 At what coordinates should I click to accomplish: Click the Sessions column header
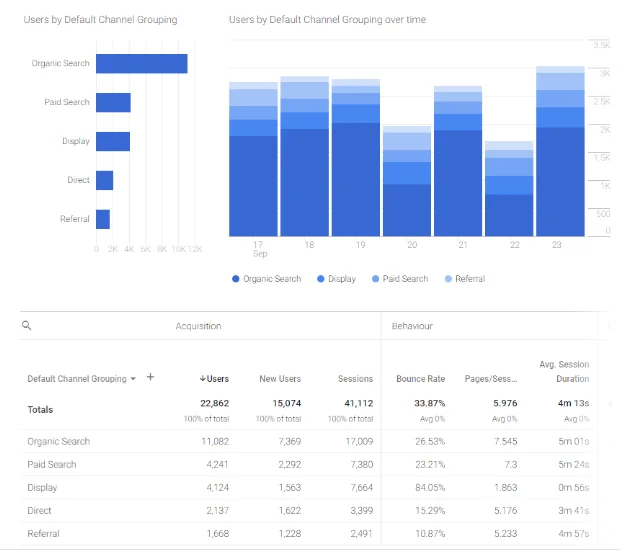pyautogui.click(x=355, y=379)
